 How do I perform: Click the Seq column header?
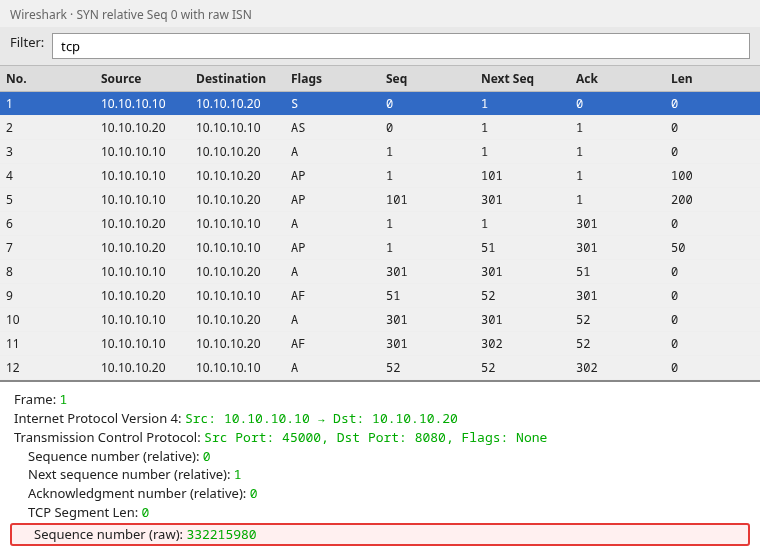tap(396, 79)
